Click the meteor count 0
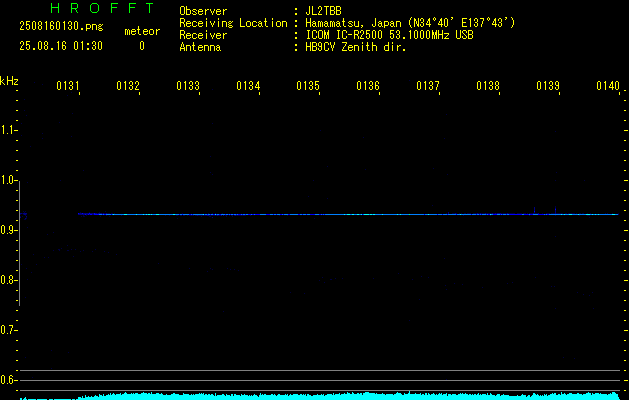The image size is (629, 400). click(x=142, y=46)
